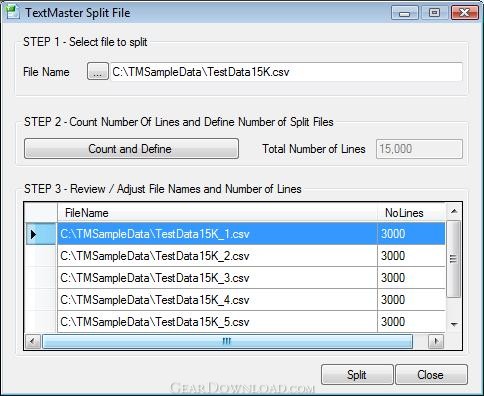Click the vertical scrollbar thumb in grid
This screenshot has height=396, width=484.
[x=453, y=259]
